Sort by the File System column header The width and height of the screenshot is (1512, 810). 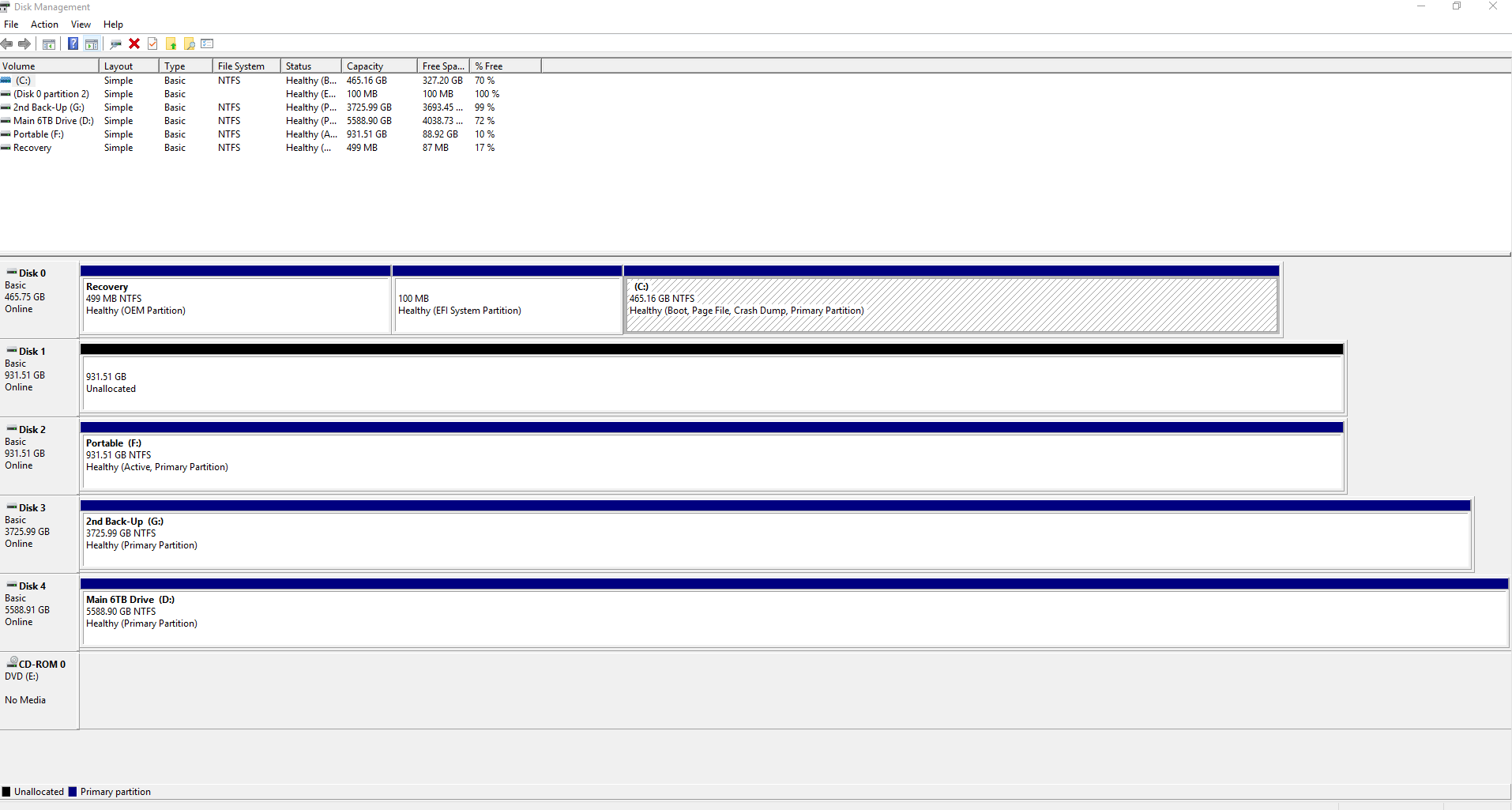click(246, 66)
